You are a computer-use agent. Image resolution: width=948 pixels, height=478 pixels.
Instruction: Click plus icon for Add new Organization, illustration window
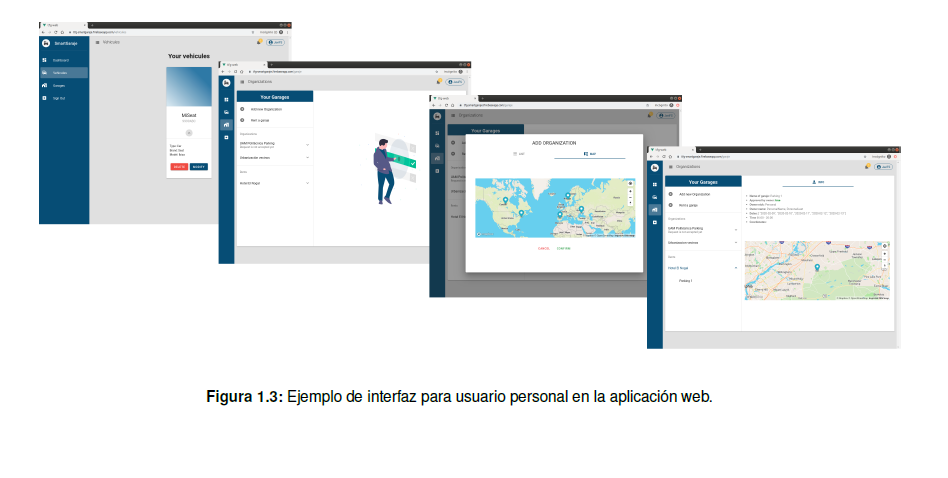(242, 109)
